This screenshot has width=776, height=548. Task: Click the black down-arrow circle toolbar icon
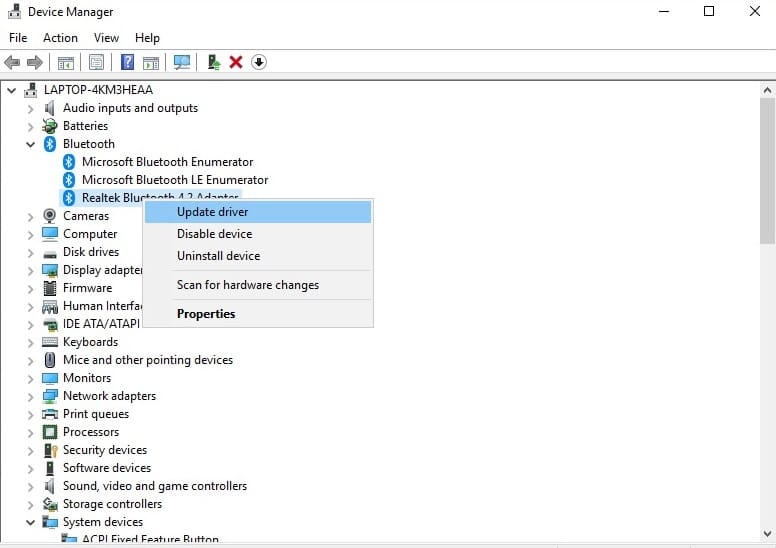(x=259, y=62)
